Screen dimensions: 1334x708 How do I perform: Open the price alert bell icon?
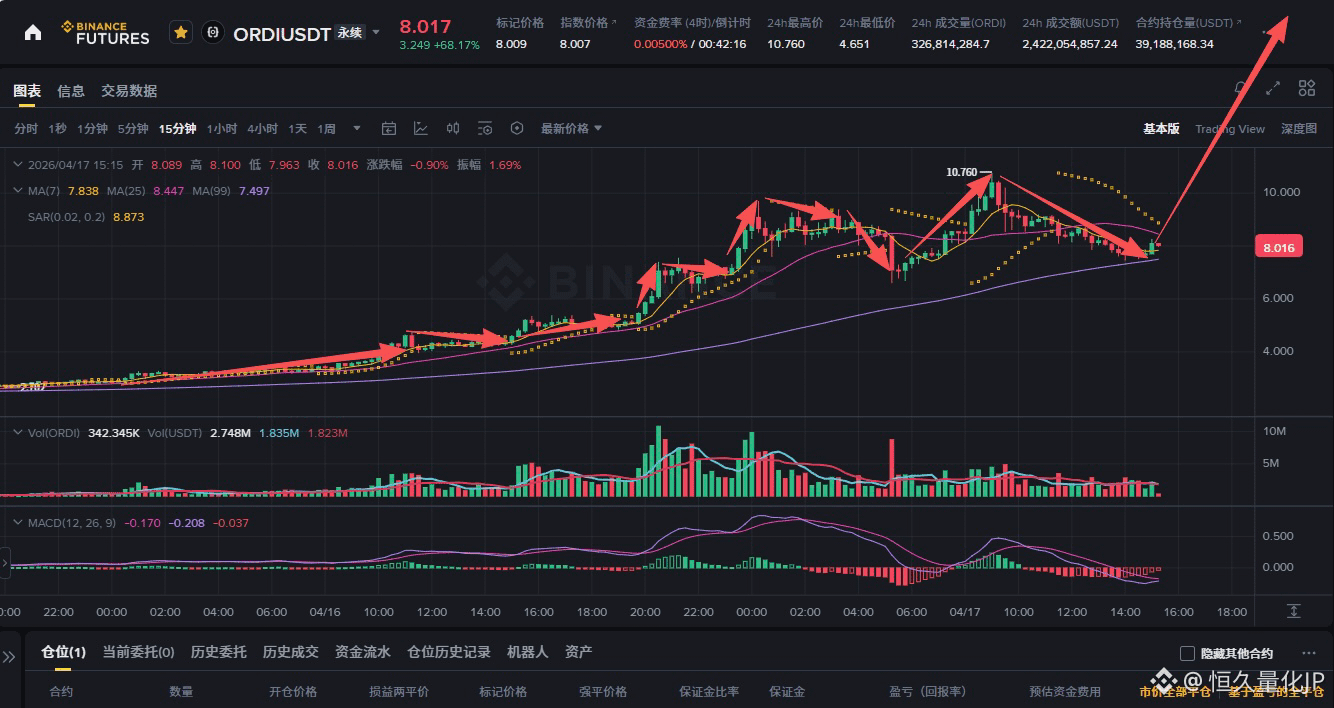[x=1241, y=88]
